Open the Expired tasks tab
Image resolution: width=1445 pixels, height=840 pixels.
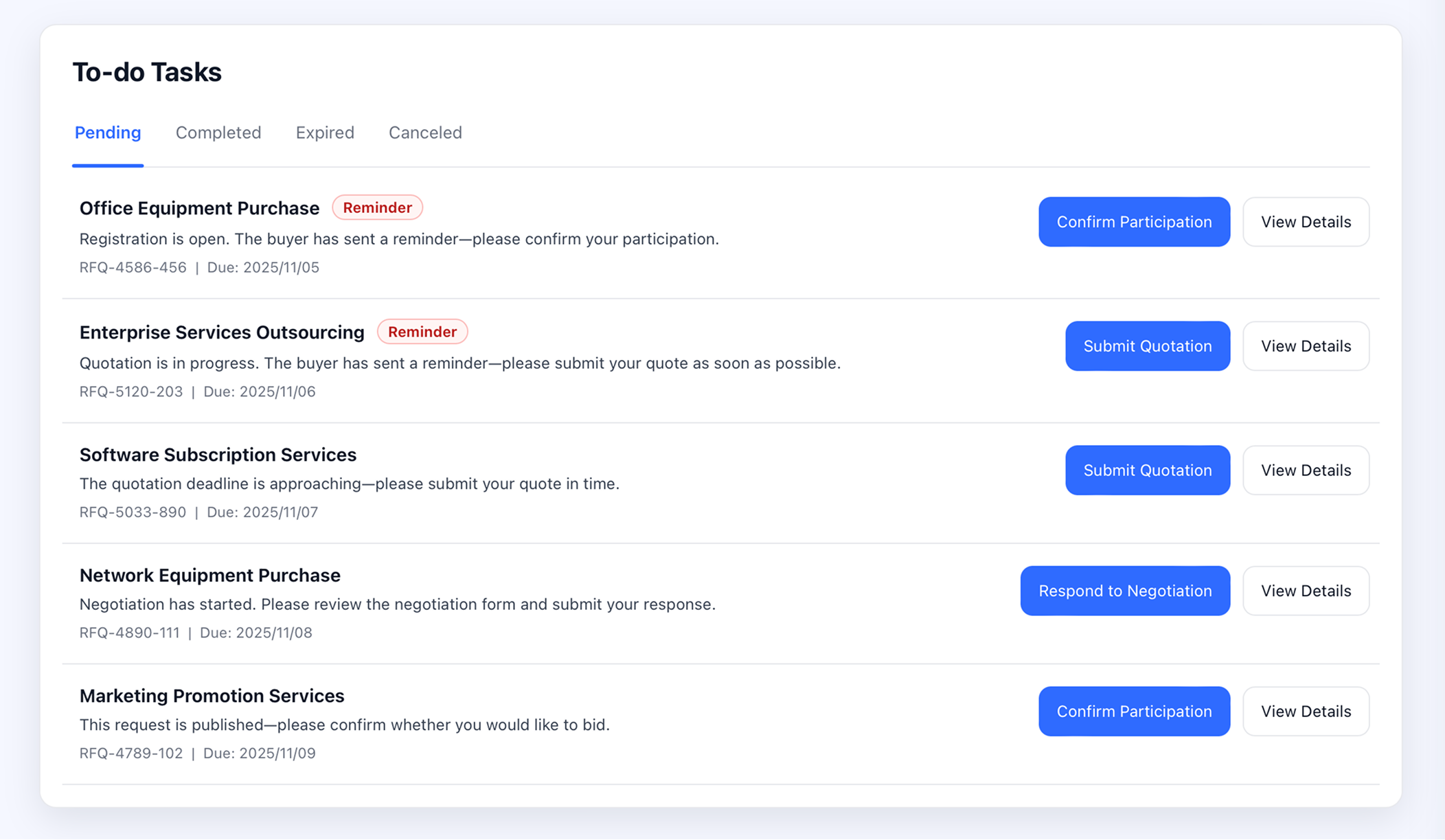324,133
